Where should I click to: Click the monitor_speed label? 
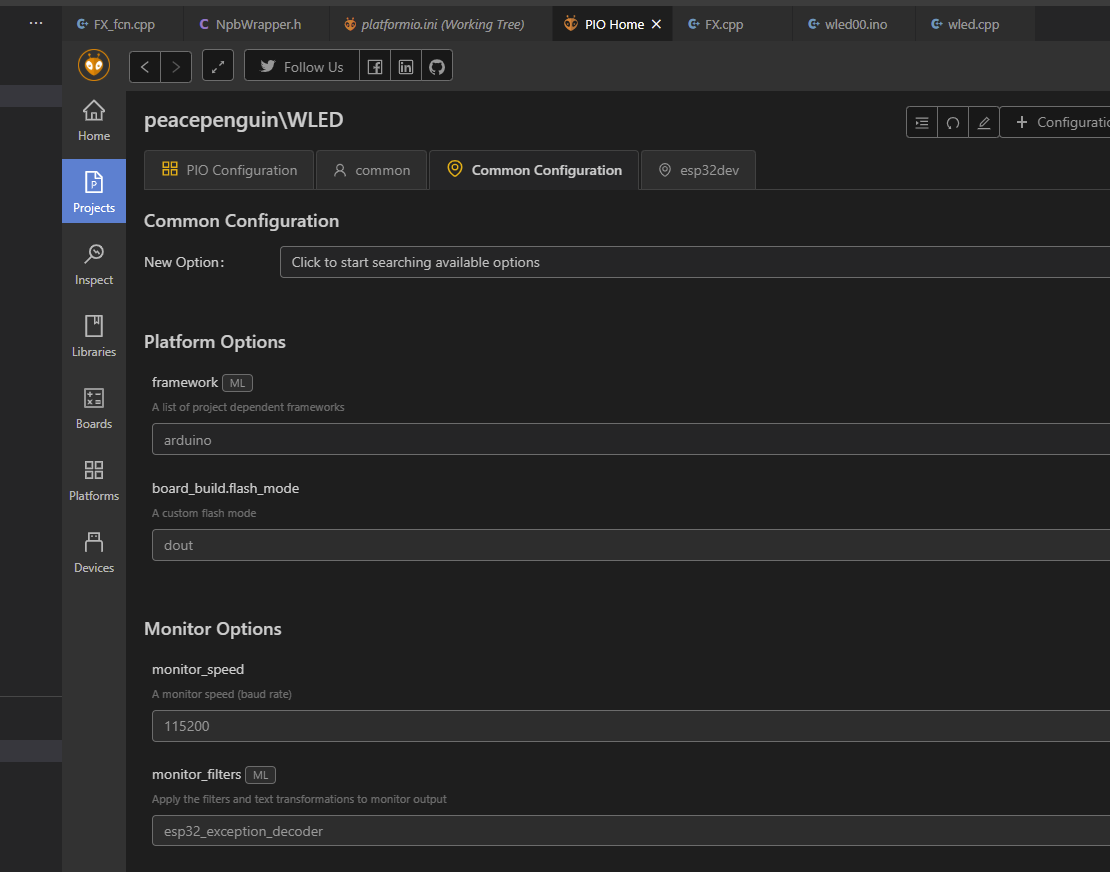tap(198, 670)
